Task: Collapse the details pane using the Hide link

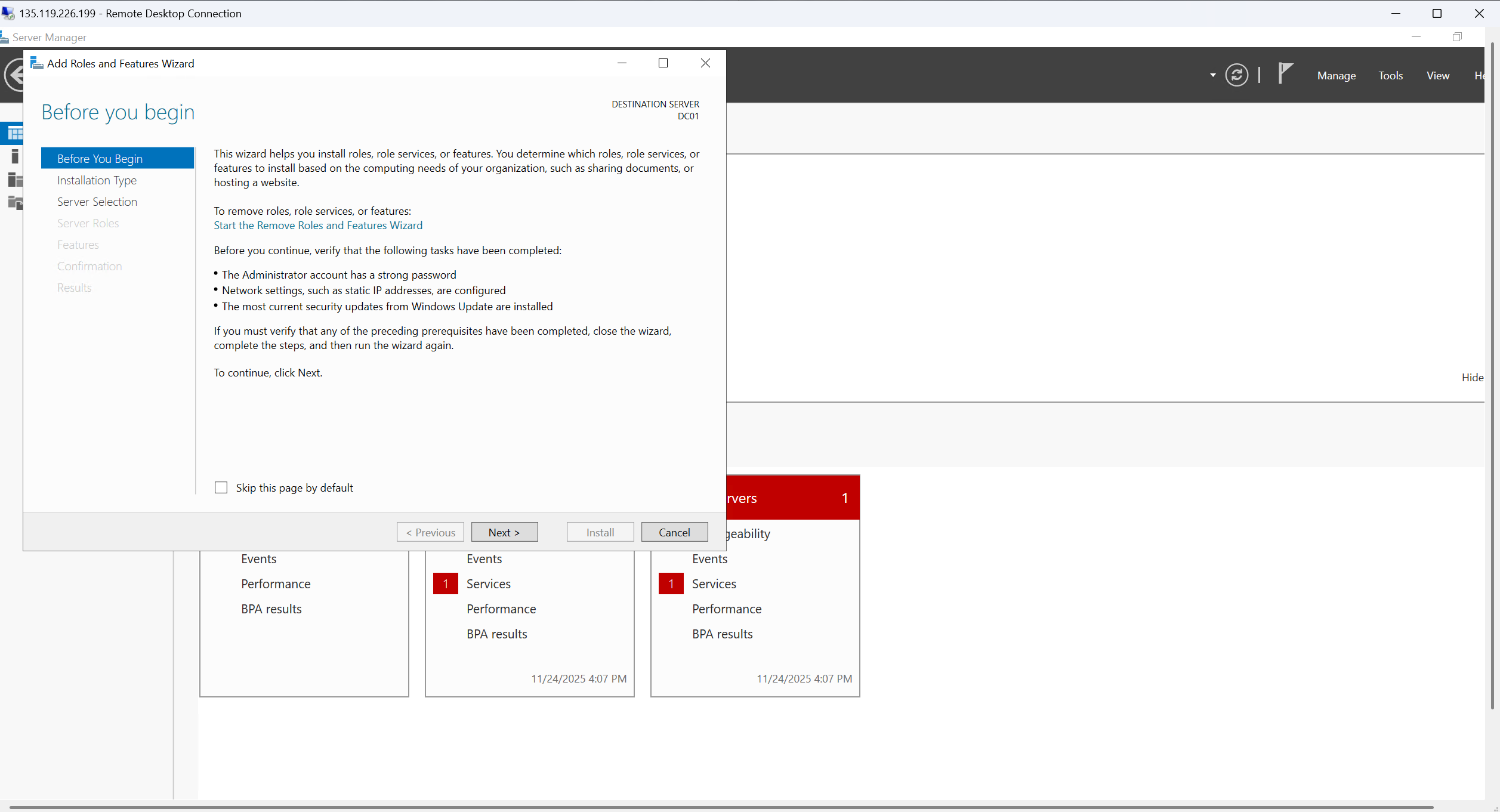Action: click(x=1472, y=377)
